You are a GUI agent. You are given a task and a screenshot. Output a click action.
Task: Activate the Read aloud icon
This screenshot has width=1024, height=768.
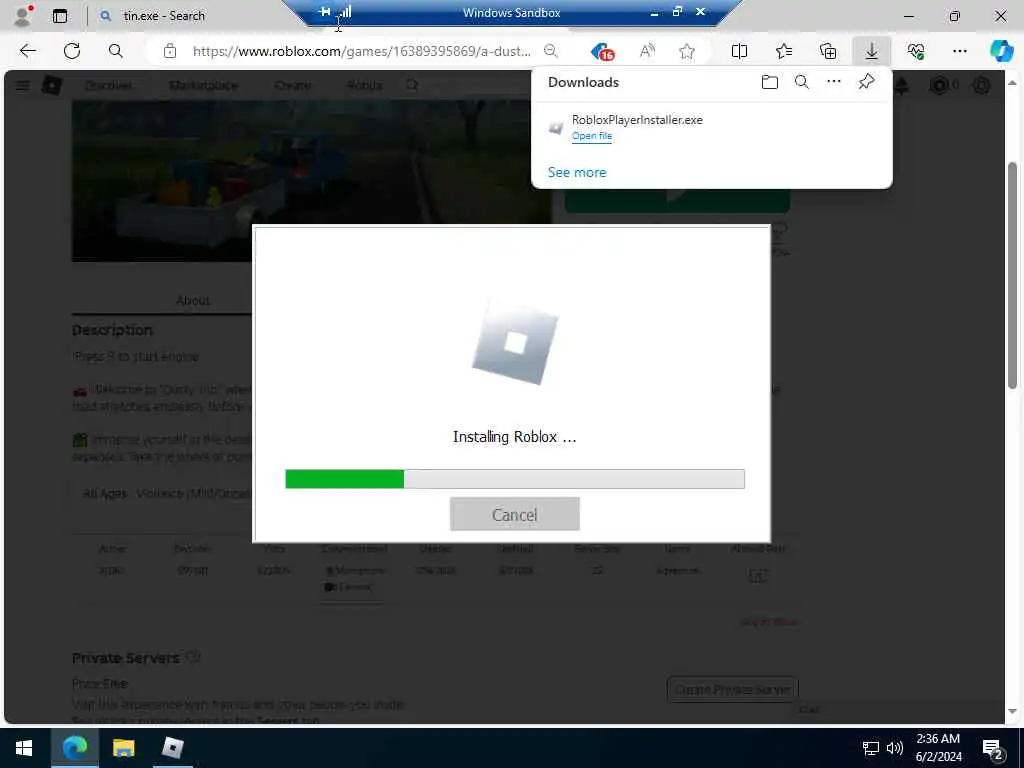pos(647,51)
